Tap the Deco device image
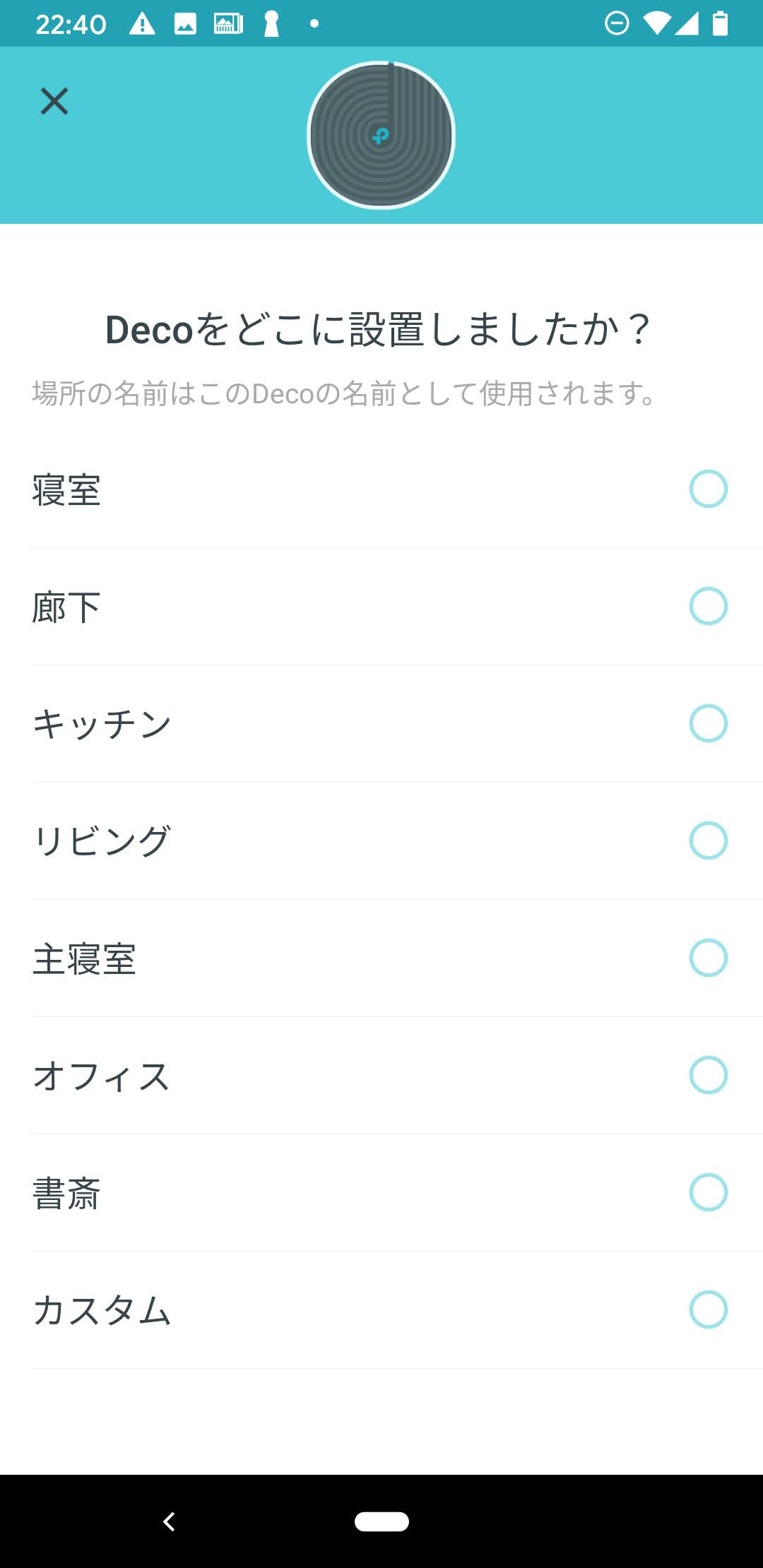The height and width of the screenshot is (1568, 763). click(x=381, y=135)
